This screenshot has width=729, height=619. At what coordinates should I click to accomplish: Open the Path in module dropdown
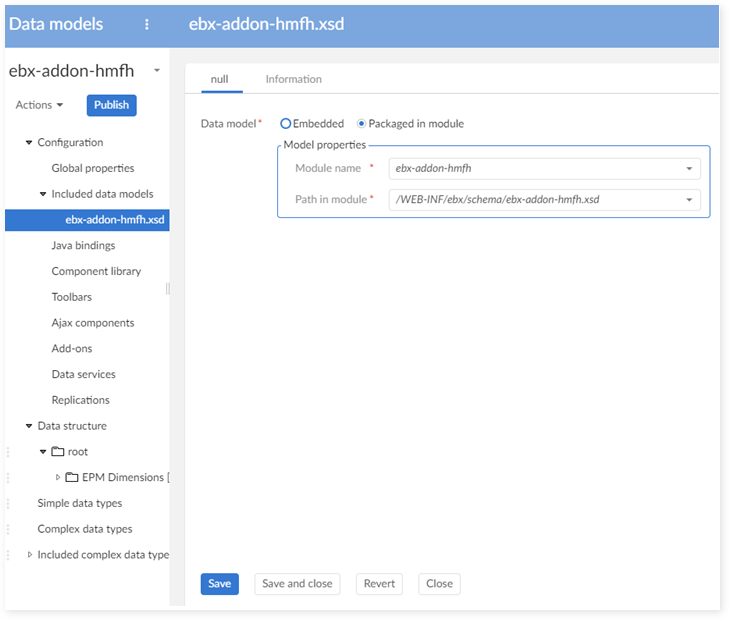click(689, 200)
